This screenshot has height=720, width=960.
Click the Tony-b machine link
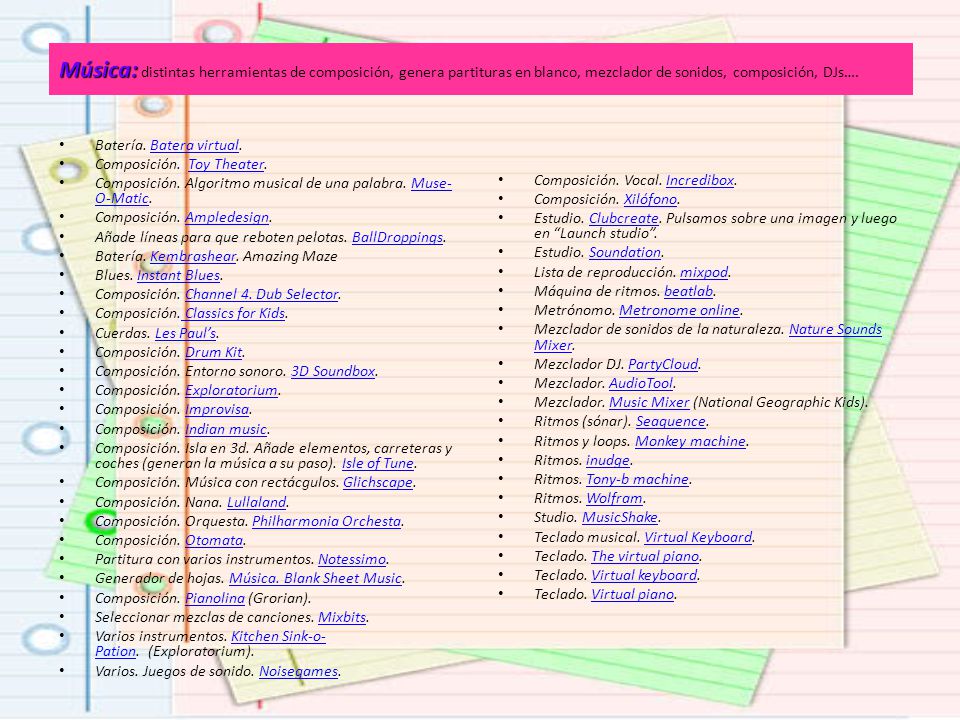pos(637,479)
